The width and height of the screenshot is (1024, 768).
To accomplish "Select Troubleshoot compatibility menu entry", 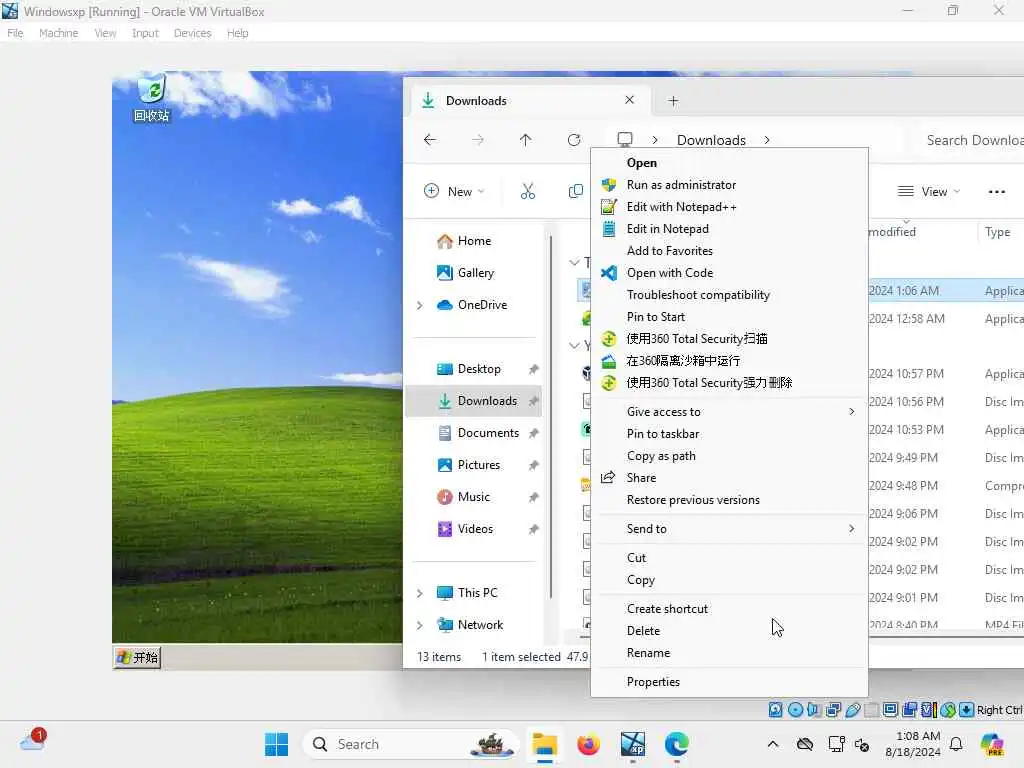I will coord(729,295).
